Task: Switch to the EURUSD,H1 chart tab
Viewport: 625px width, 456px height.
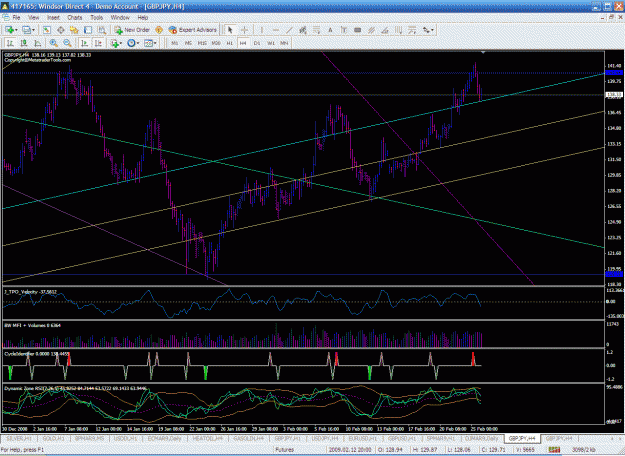Action: pos(363,438)
